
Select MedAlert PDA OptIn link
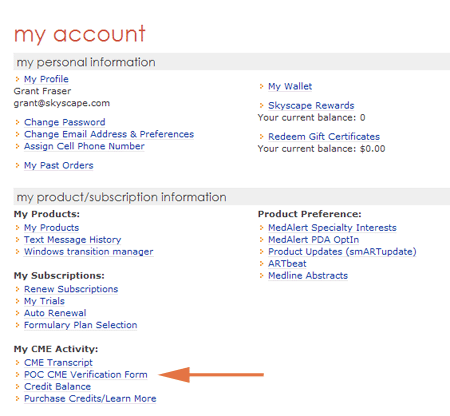313,240
